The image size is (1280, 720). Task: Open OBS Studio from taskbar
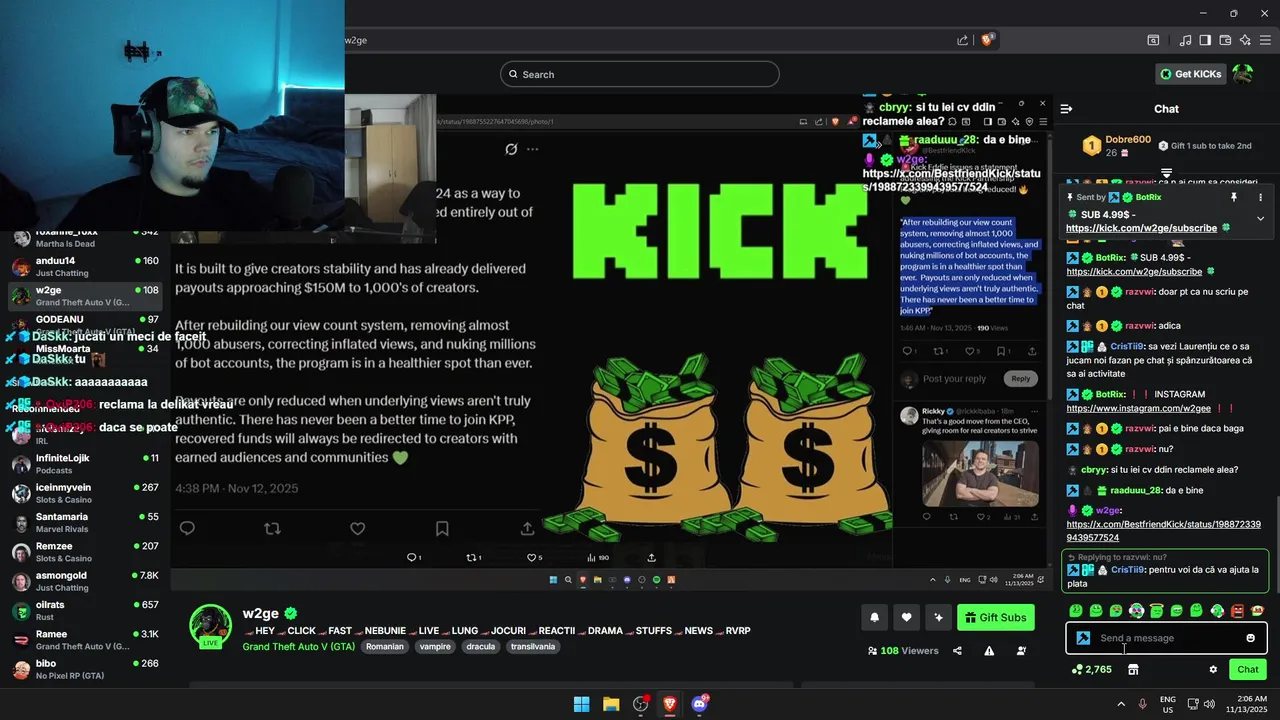tap(641, 704)
